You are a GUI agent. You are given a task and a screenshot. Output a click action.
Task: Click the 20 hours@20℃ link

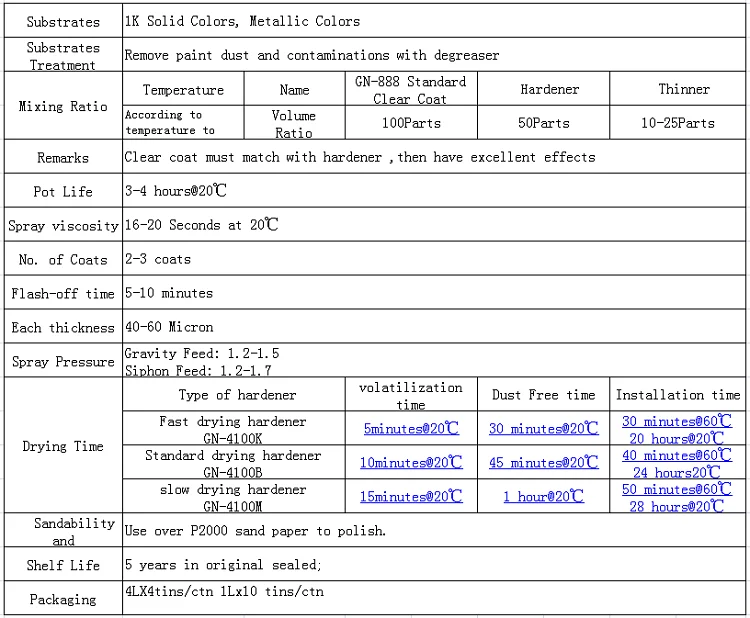click(x=677, y=439)
